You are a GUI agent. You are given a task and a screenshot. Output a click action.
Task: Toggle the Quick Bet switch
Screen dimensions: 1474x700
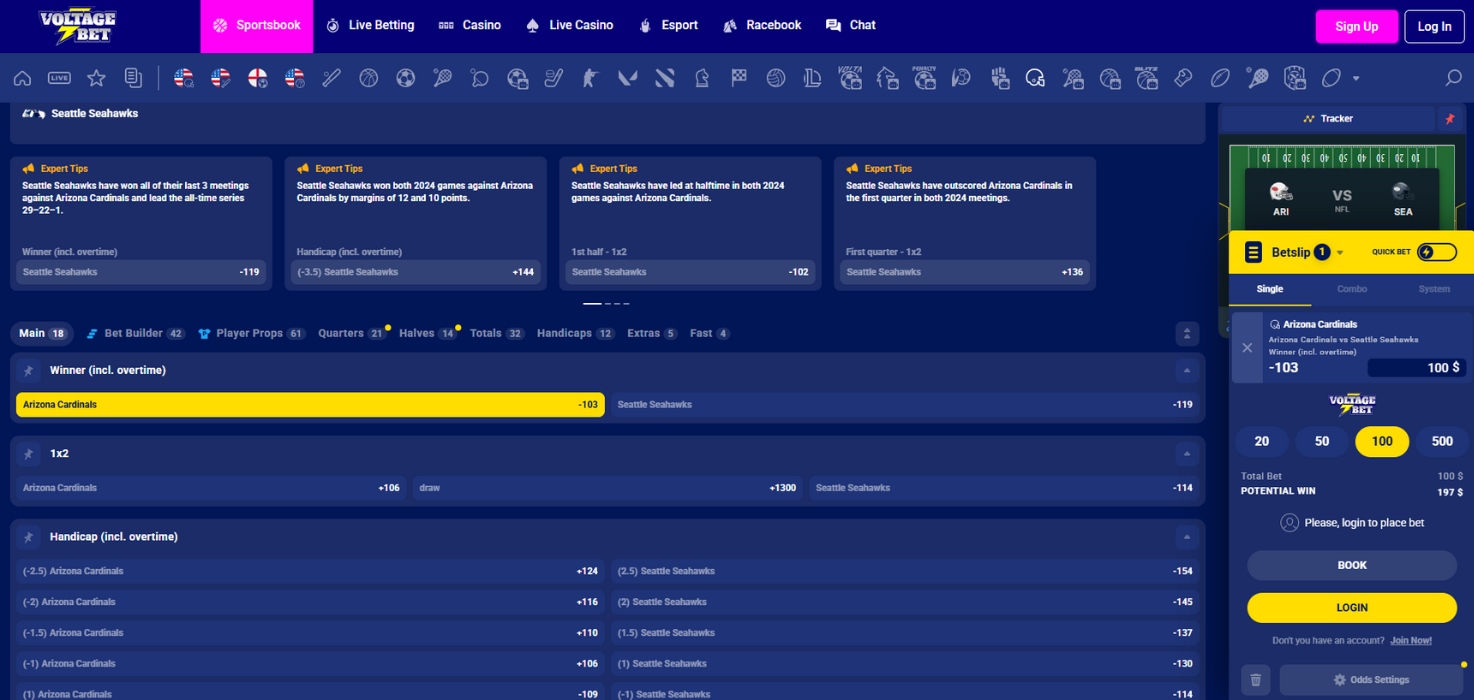tap(1437, 252)
